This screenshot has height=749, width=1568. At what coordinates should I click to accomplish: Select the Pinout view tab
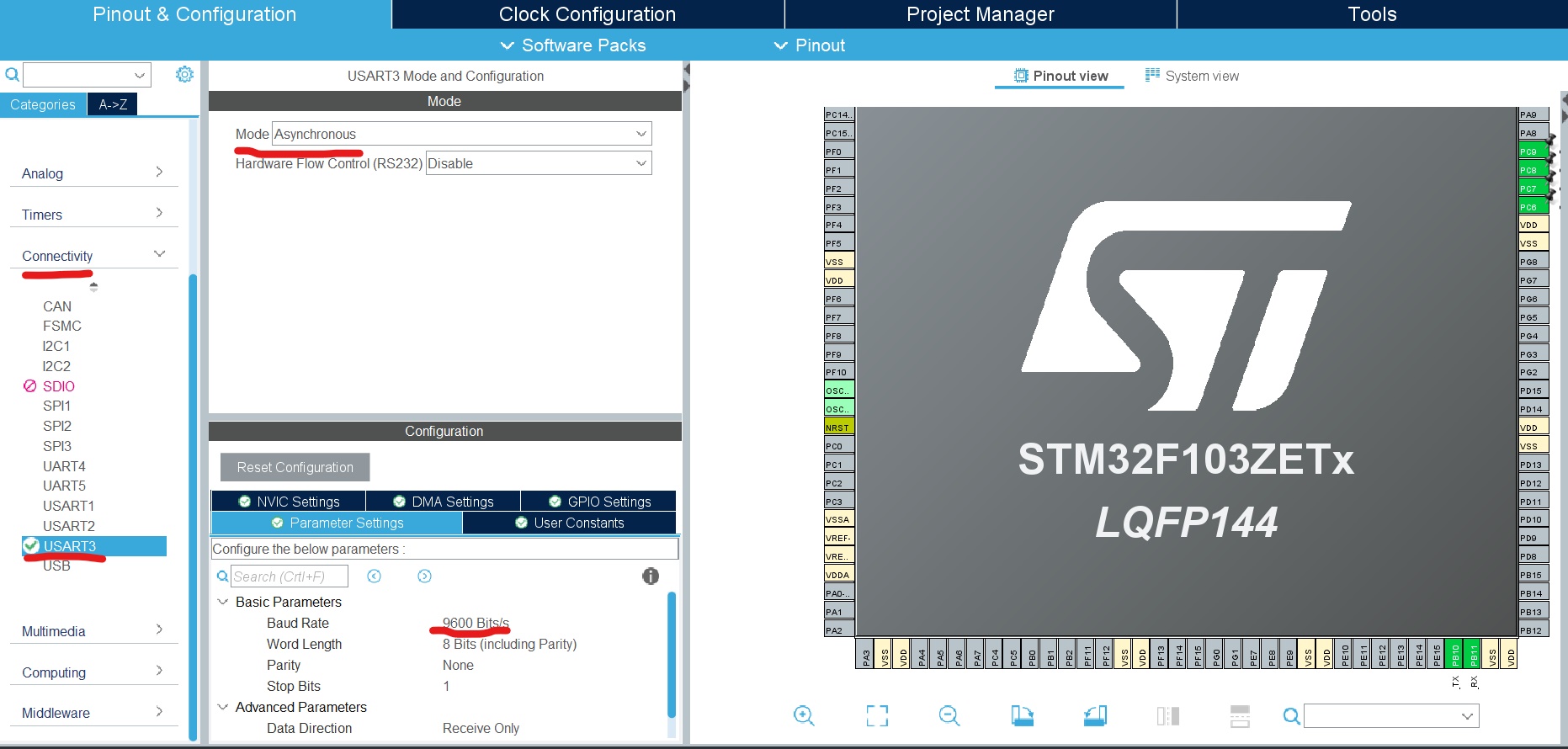[1060, 76]
